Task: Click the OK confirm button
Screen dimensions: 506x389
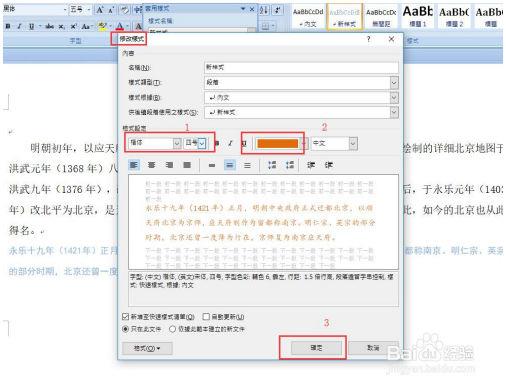Action: (316, 348)
